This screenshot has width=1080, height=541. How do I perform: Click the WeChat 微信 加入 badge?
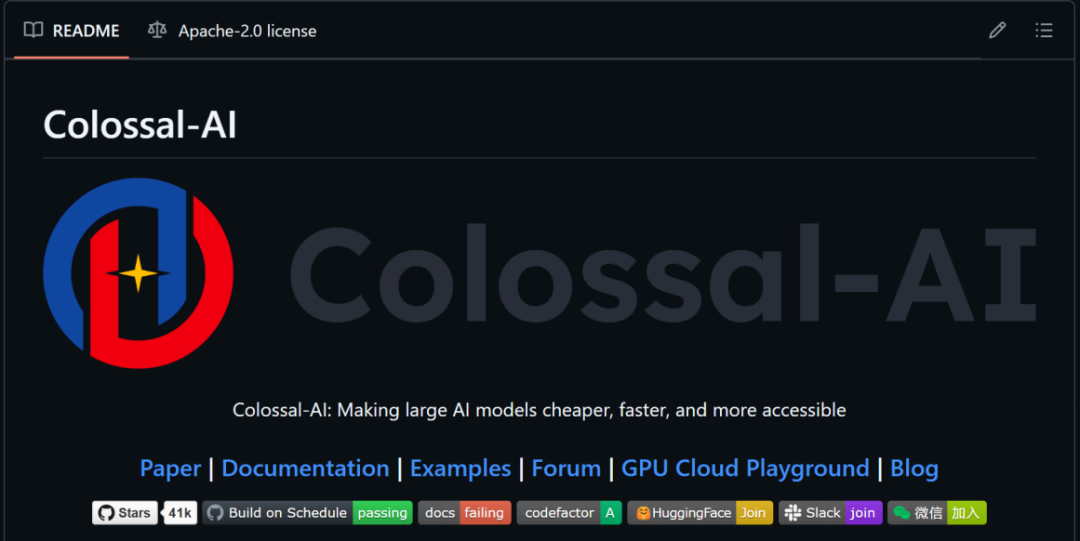coord(937,513)
